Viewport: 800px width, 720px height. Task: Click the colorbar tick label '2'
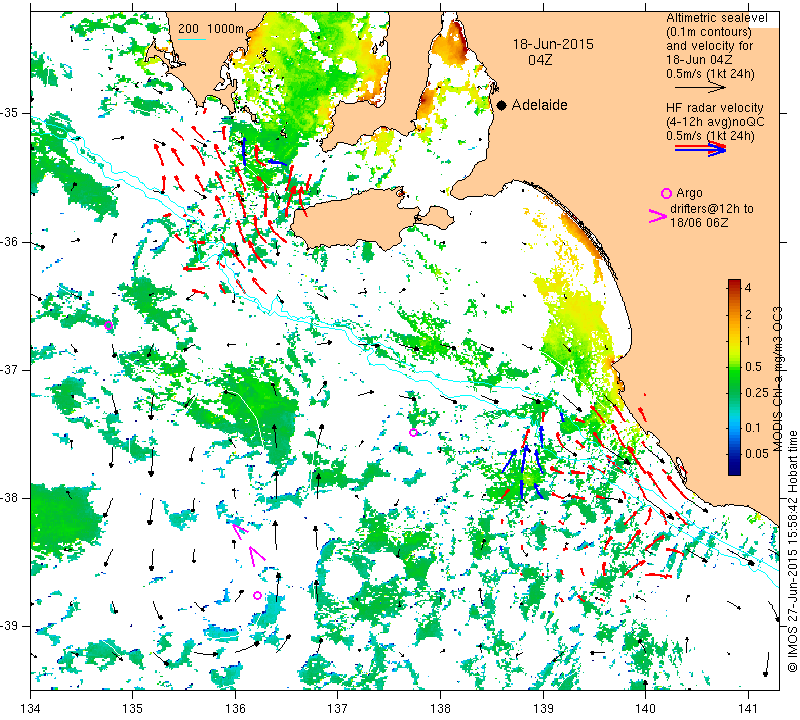point(748,314)
